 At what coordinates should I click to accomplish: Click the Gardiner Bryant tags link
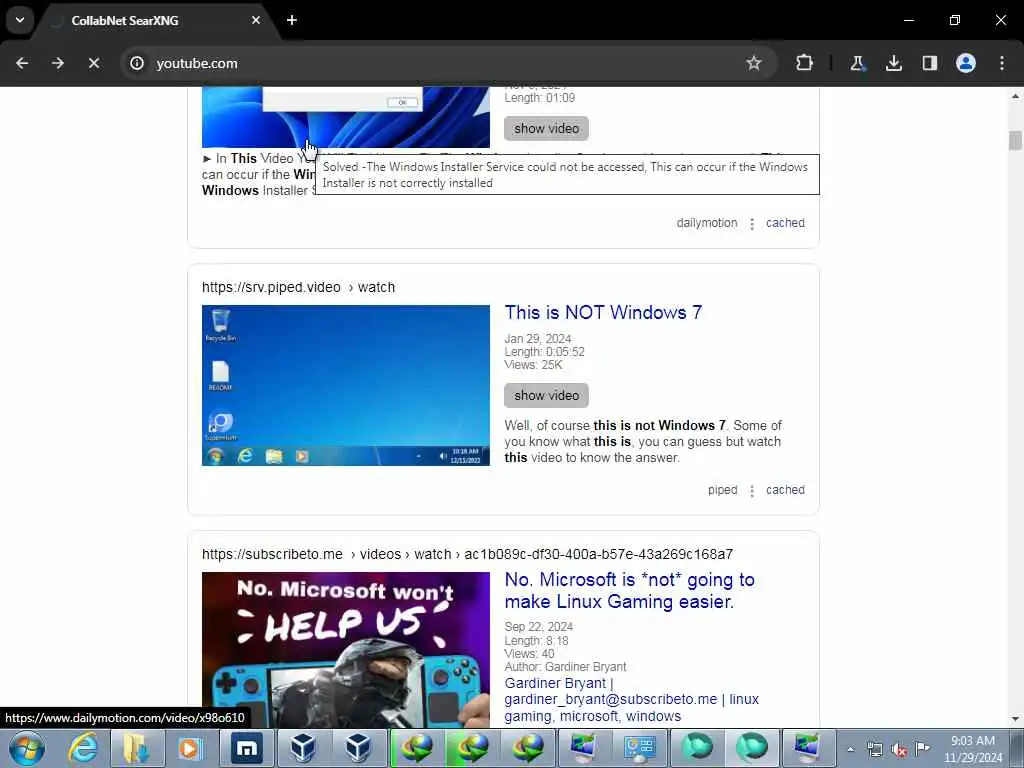[x=632, y=699]
